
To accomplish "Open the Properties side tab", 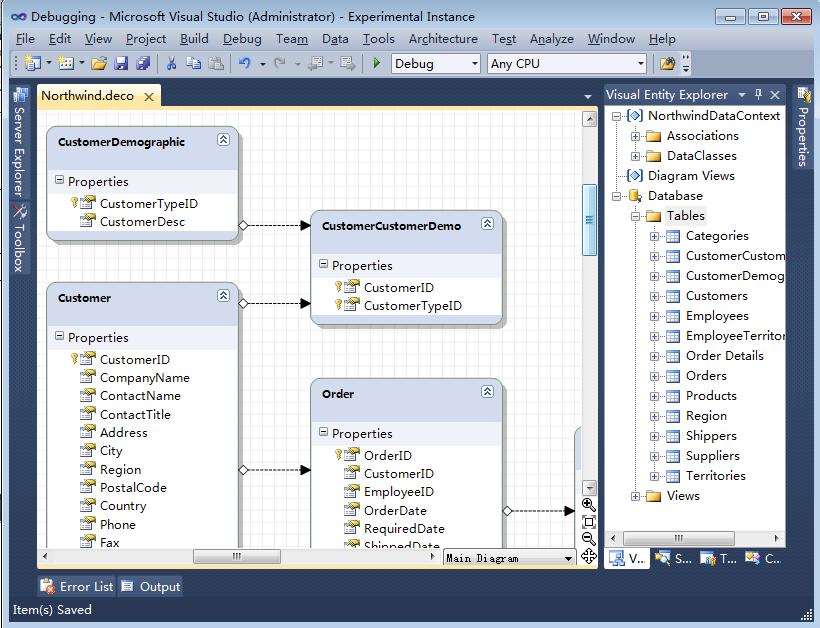I will click(804, 127).
